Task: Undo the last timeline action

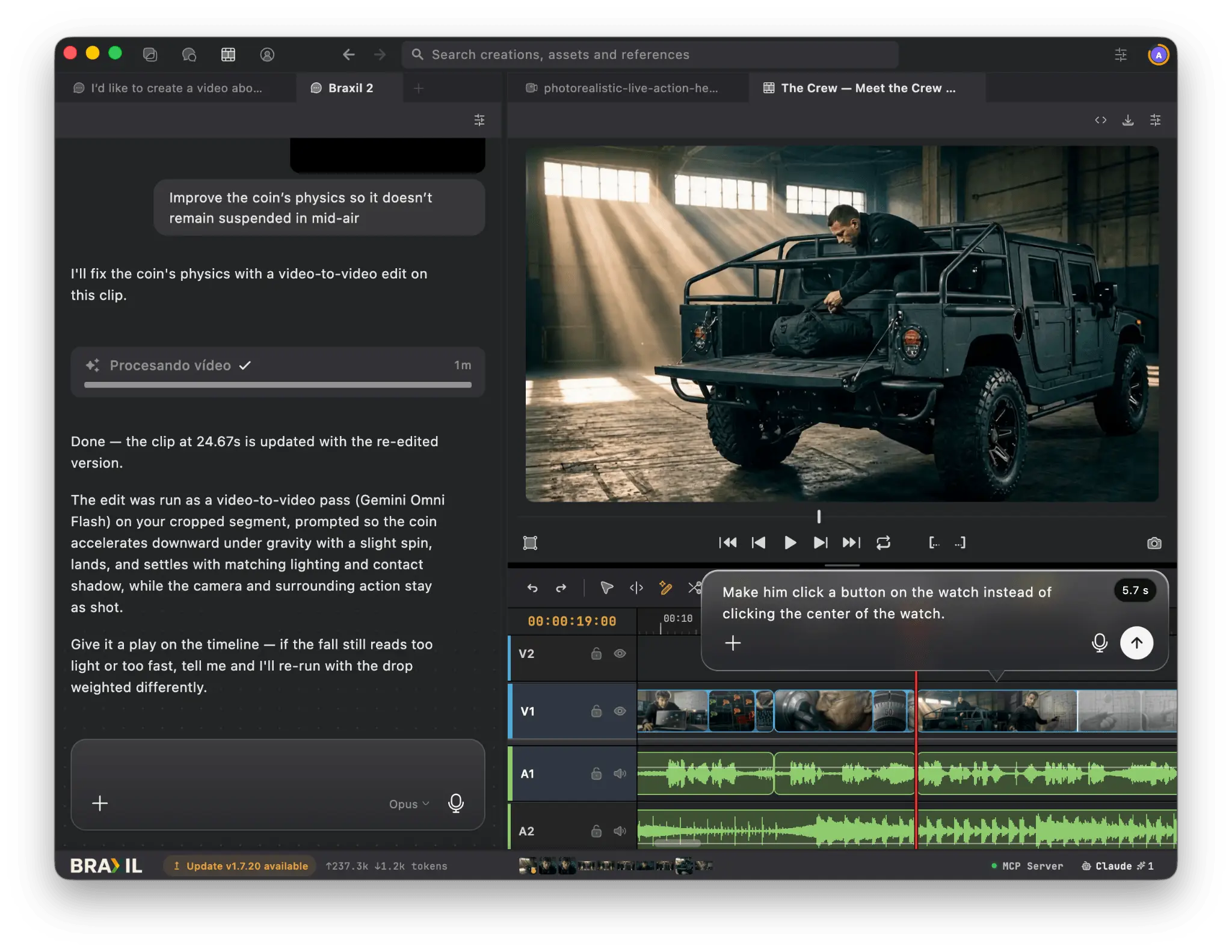Action: 532,588
